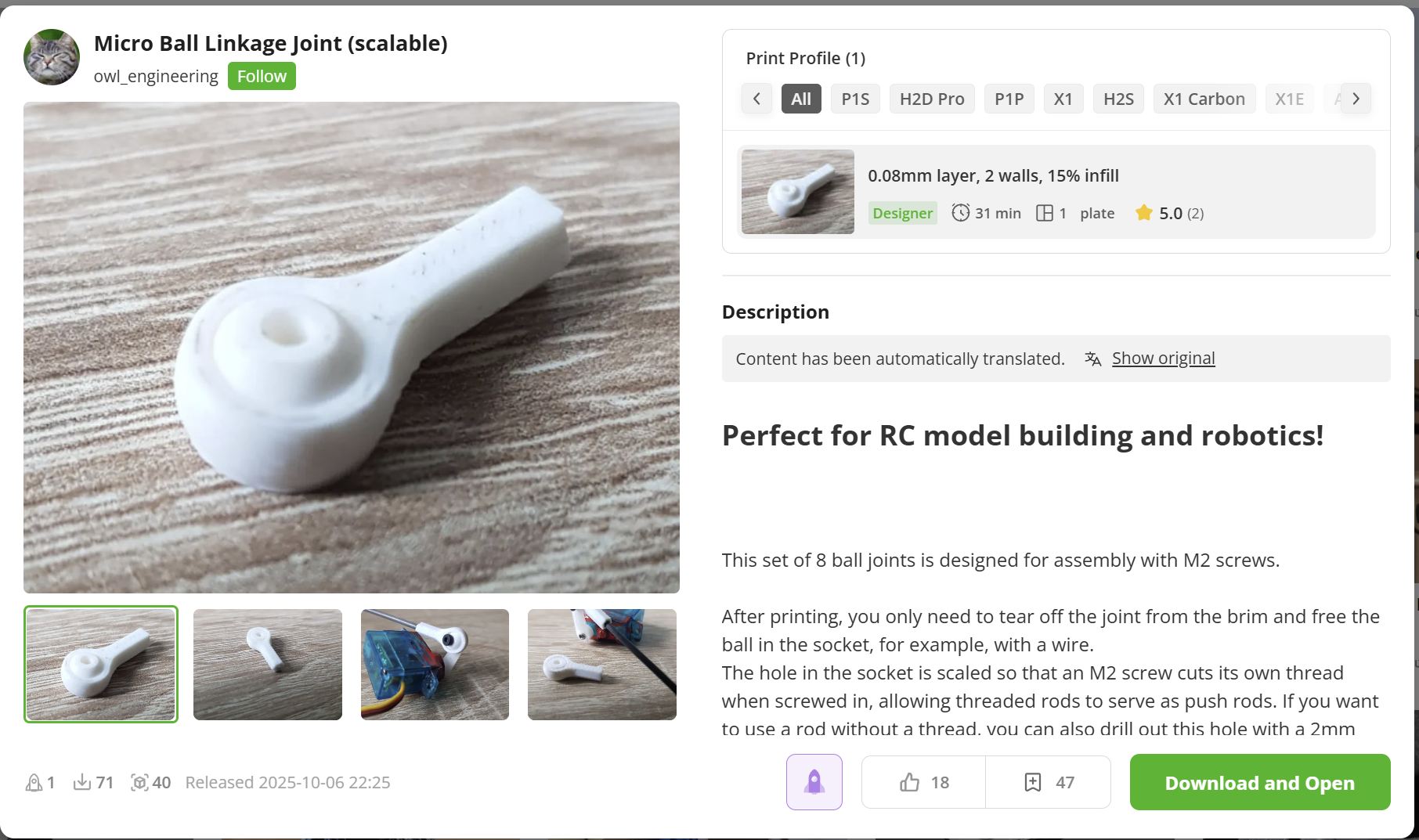This screenshot has height=840, width=1419.
Task: Switch profile filter to H2D Pro
Action: click(931, 99)
